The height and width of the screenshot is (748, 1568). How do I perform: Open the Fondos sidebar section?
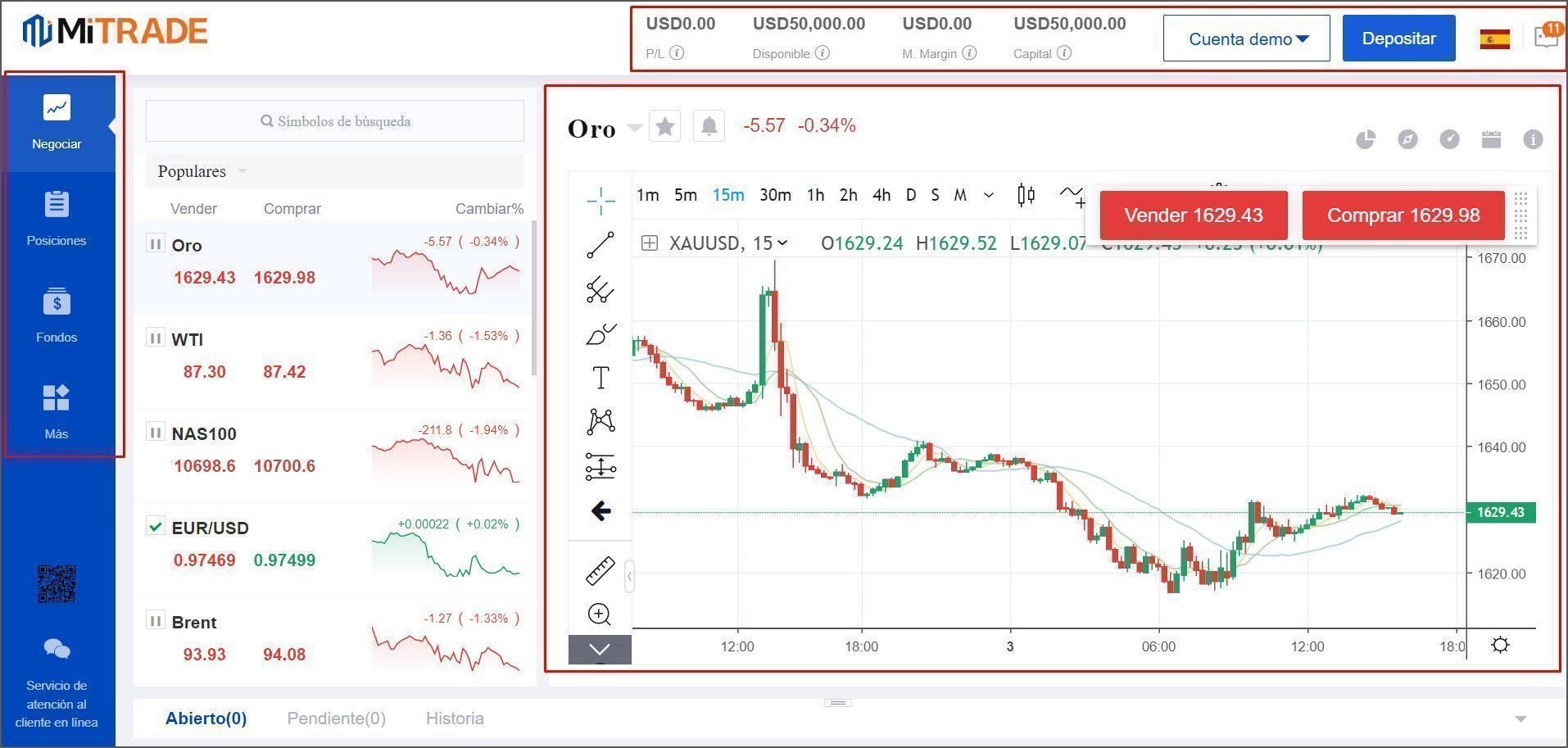57,315
